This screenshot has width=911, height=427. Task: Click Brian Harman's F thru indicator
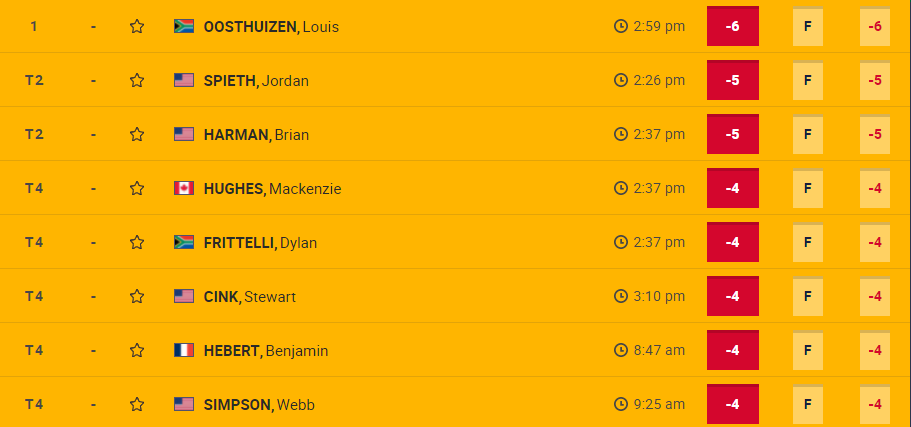[807, 135]
